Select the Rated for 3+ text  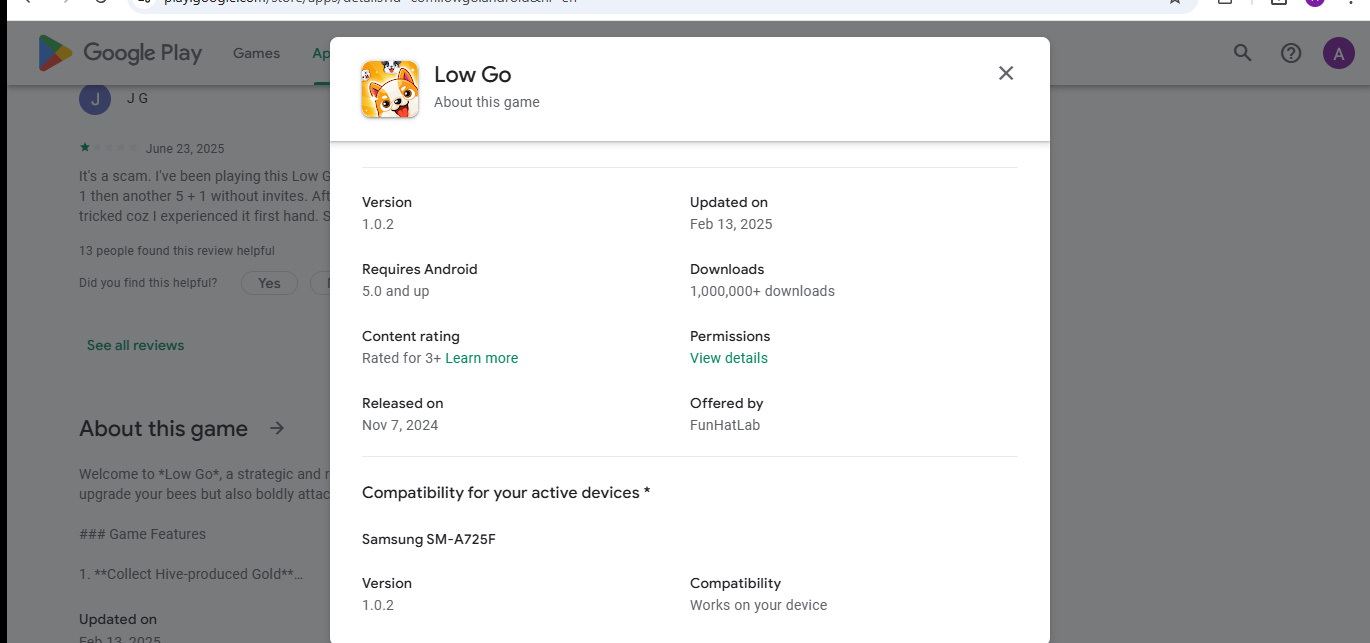coord(401,358)
